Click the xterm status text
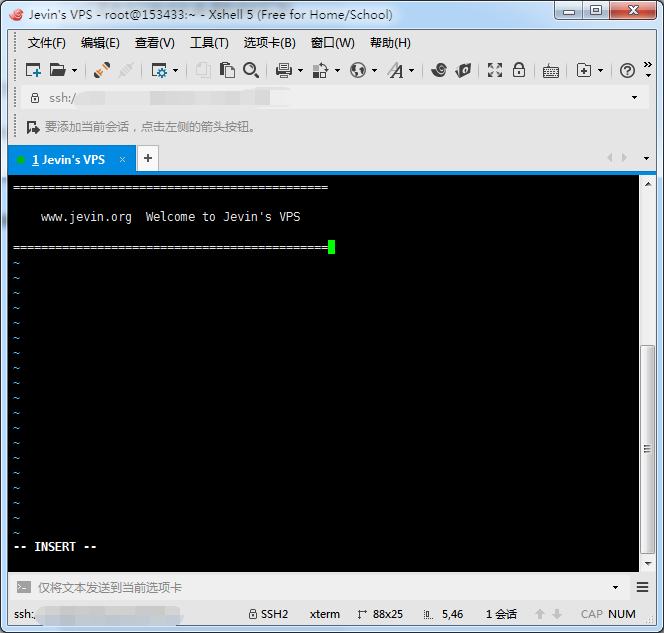The height and width of the screenshot is (633, 664). (324, 614)
